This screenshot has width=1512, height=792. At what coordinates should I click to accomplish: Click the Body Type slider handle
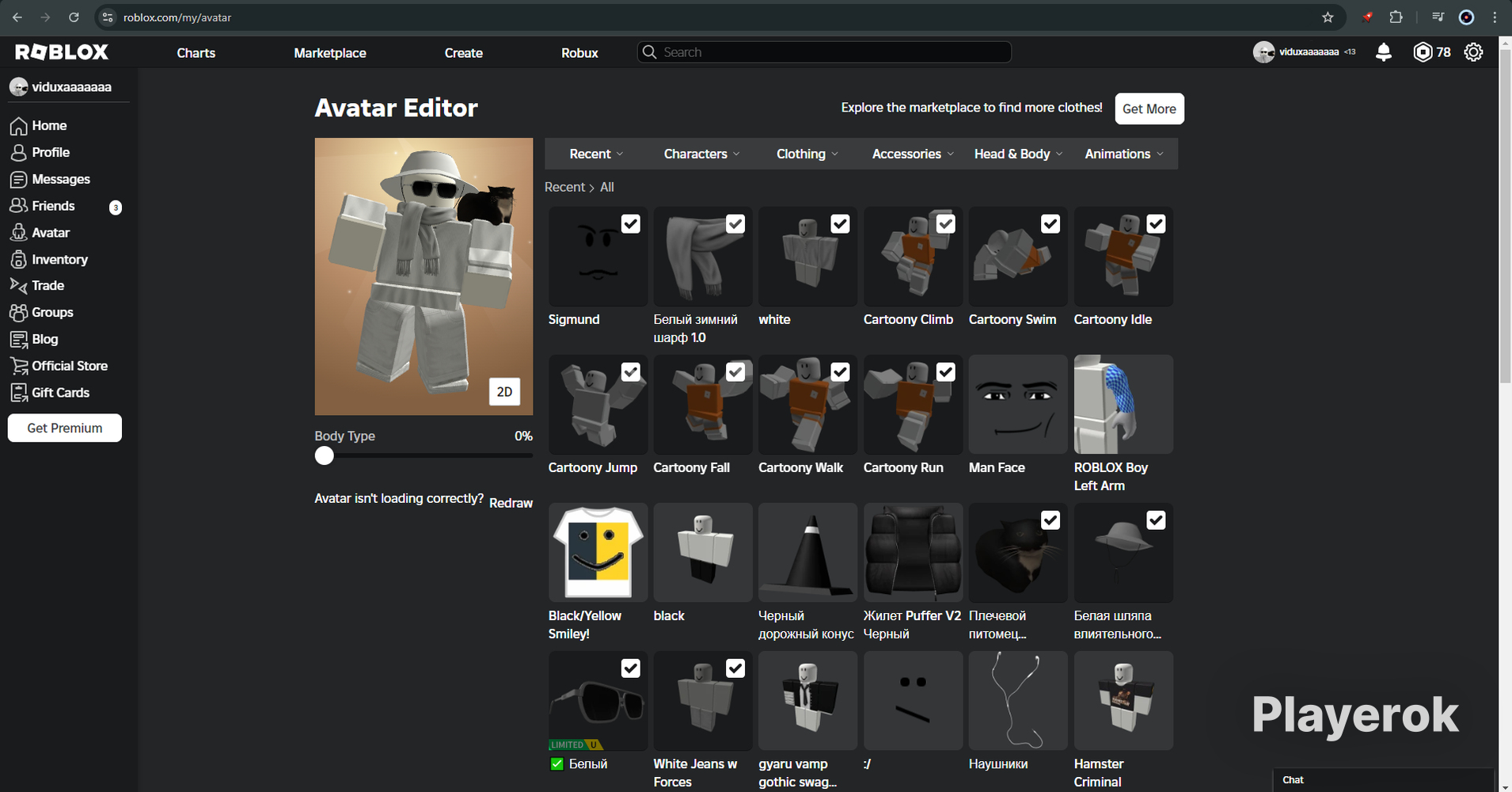click(324, 455)
